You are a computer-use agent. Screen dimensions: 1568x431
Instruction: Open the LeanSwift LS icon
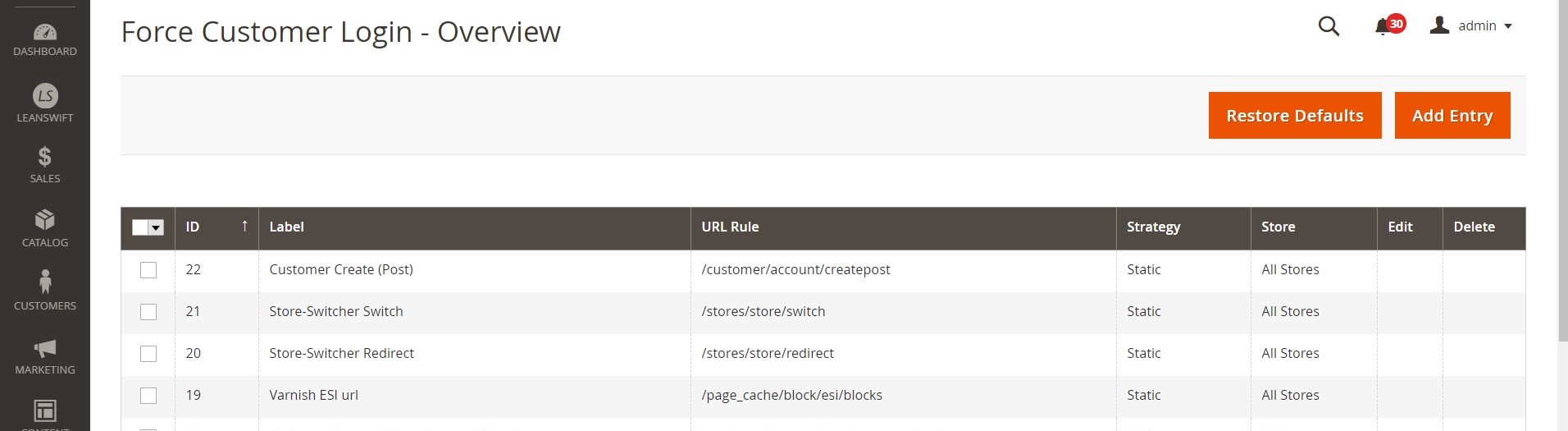coord(45,95)
